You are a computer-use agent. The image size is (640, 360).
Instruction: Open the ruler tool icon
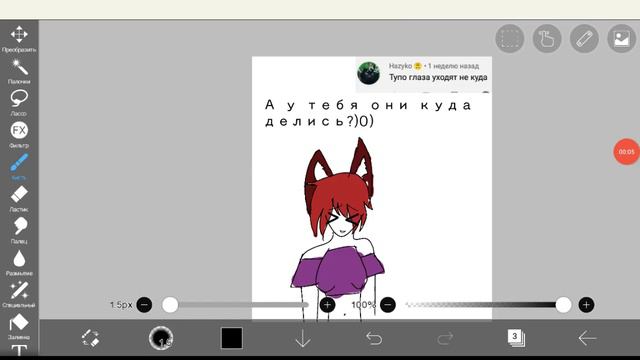point(584,39)
